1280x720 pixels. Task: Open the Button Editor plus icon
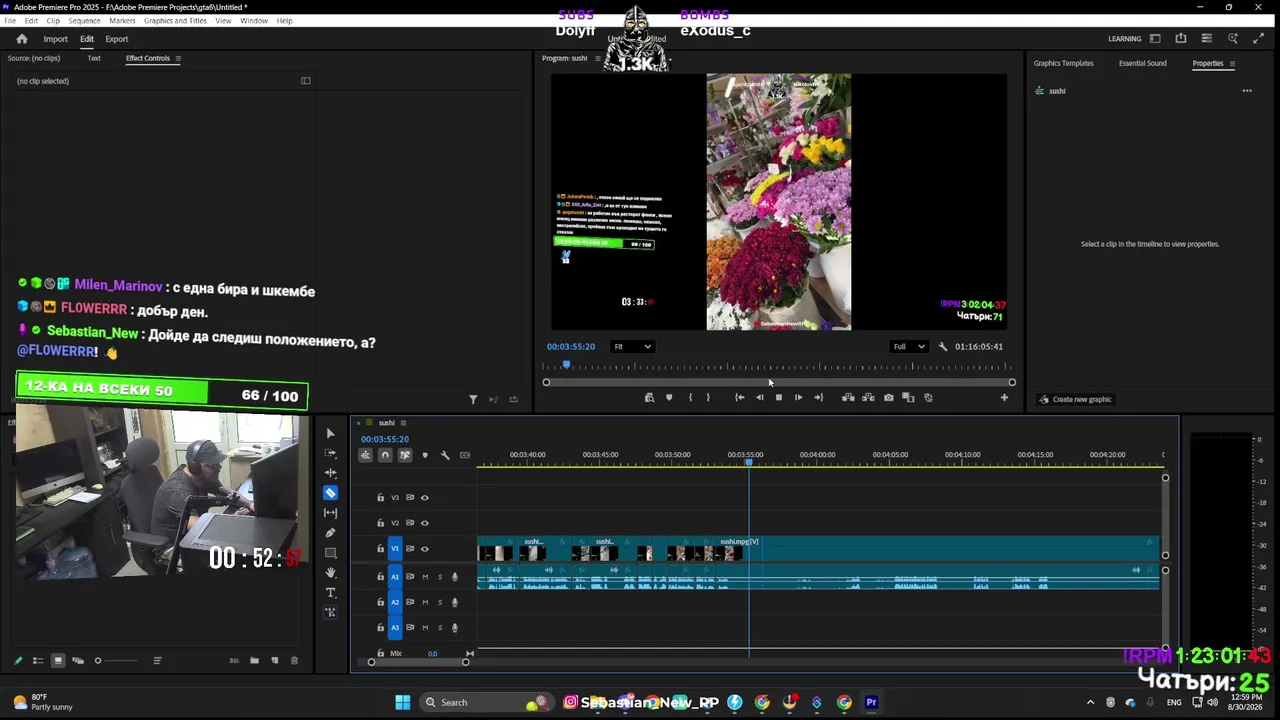pyautogui.click(x=1004, y=398)
